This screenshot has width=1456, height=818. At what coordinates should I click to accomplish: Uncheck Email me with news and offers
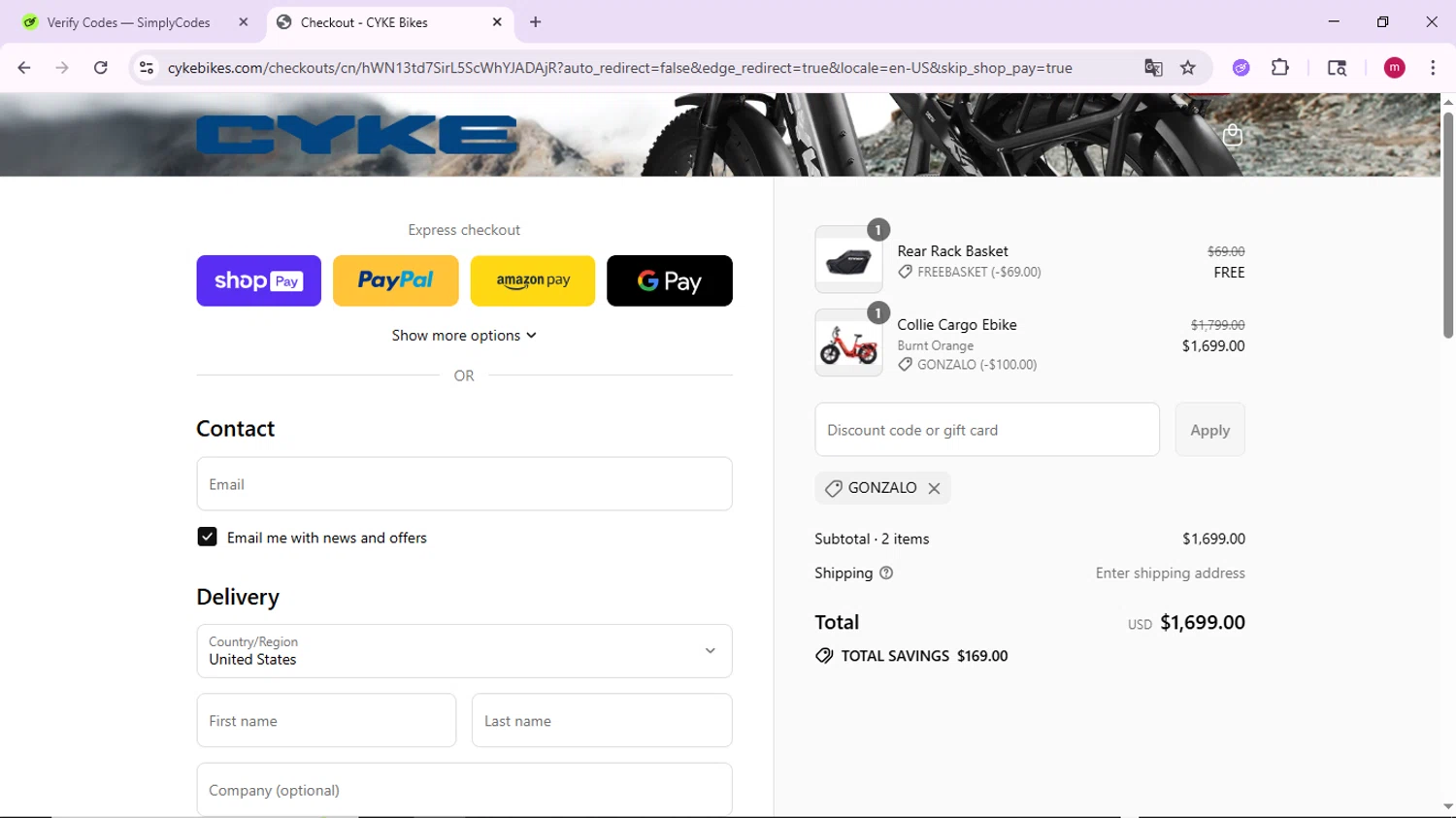[207, 538]
